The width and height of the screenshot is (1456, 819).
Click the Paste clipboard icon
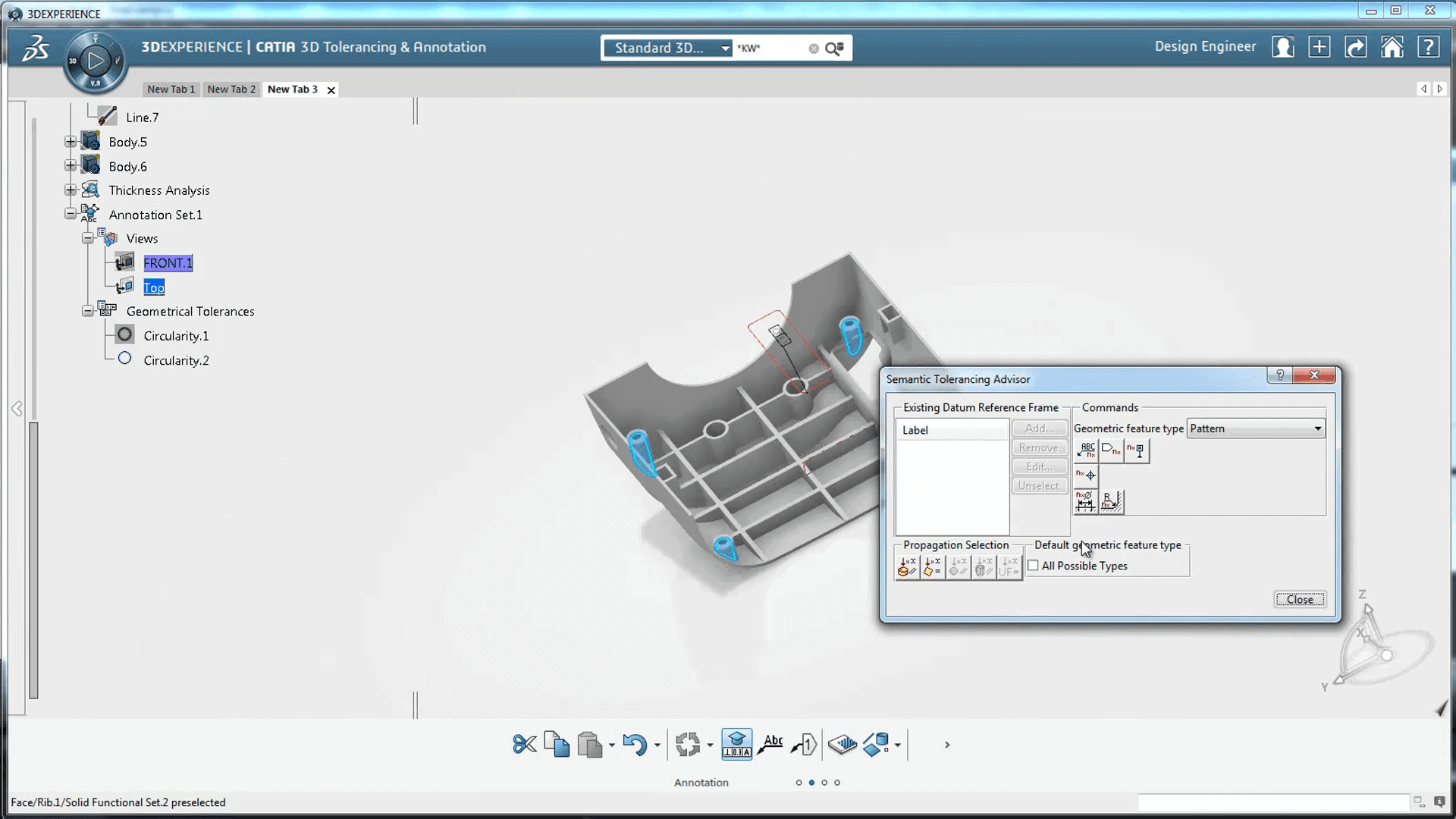click(x=589, y=744)
